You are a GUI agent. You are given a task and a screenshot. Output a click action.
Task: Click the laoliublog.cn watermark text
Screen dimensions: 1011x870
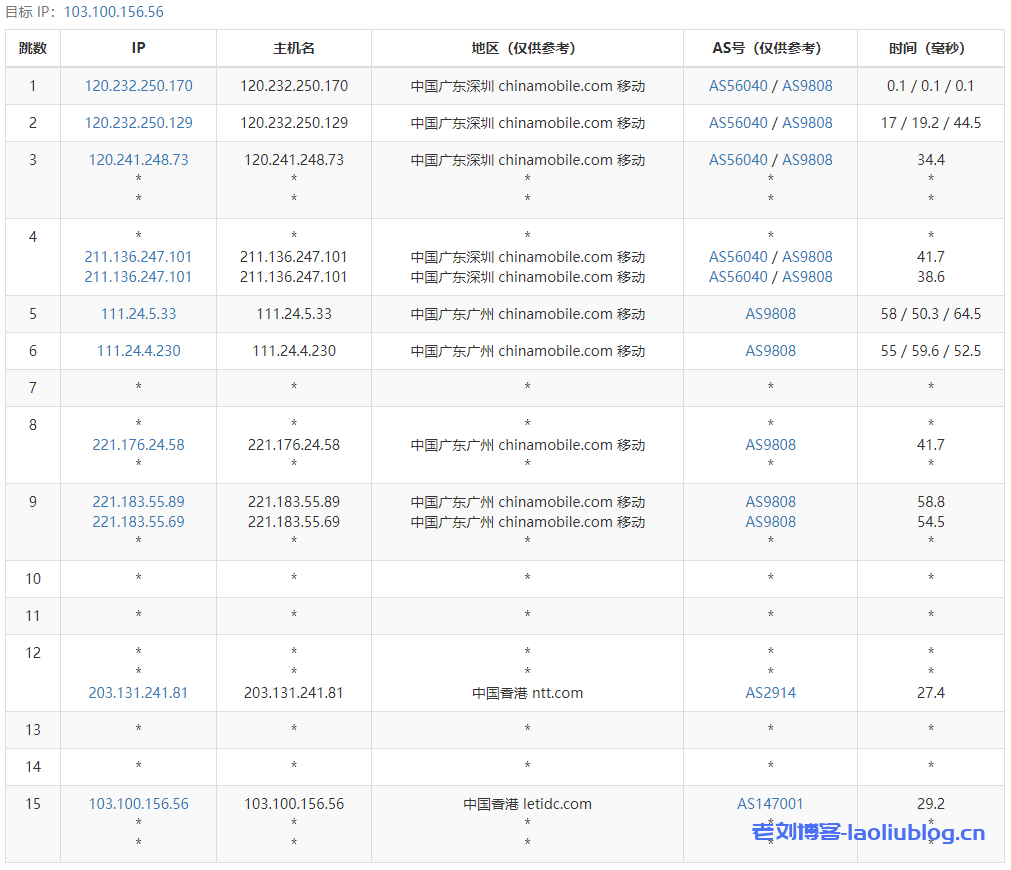tap(868, 833)
